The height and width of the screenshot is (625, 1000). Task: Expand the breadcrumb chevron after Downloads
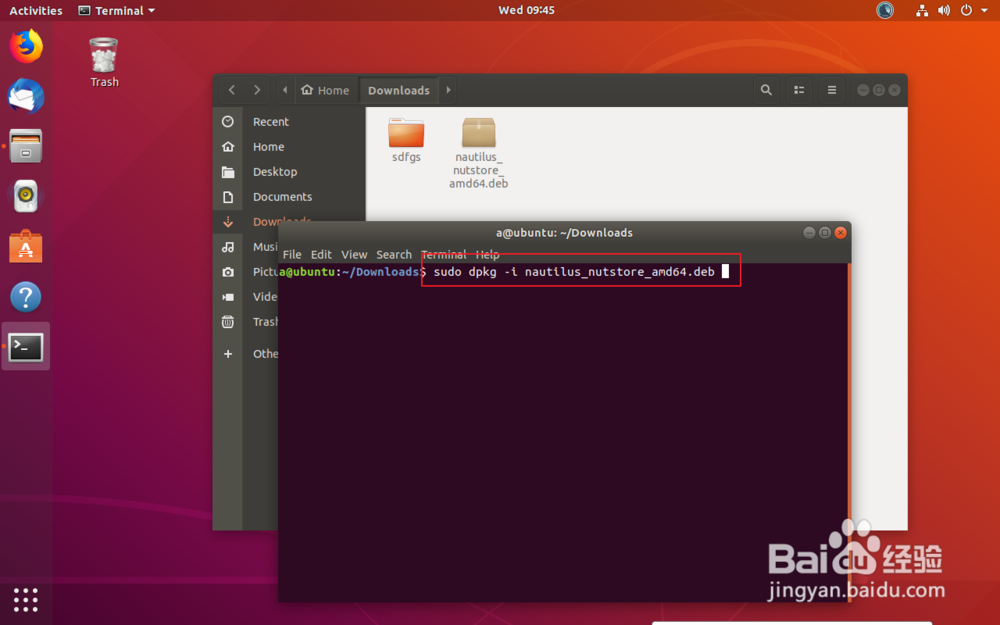coord(447,89)
